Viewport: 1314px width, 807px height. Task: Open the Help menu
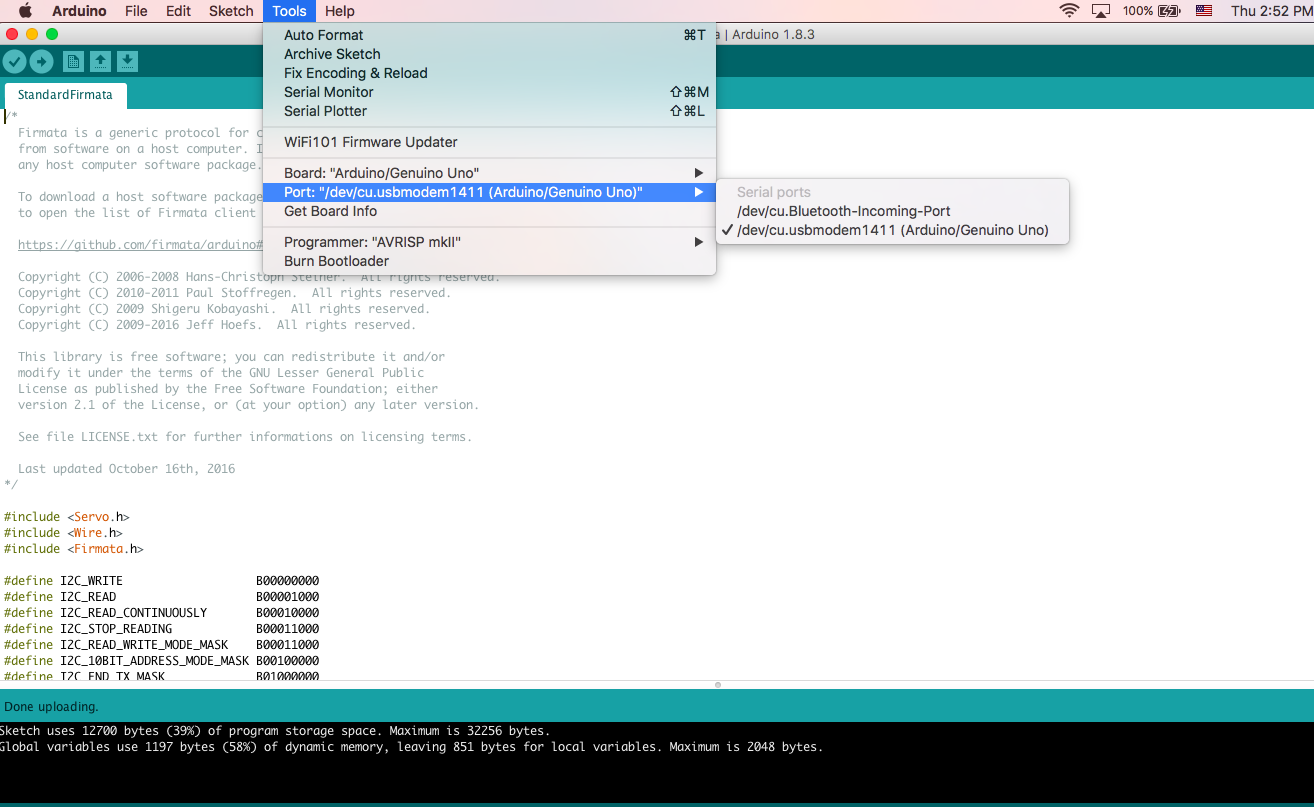[x=340, y=11]
